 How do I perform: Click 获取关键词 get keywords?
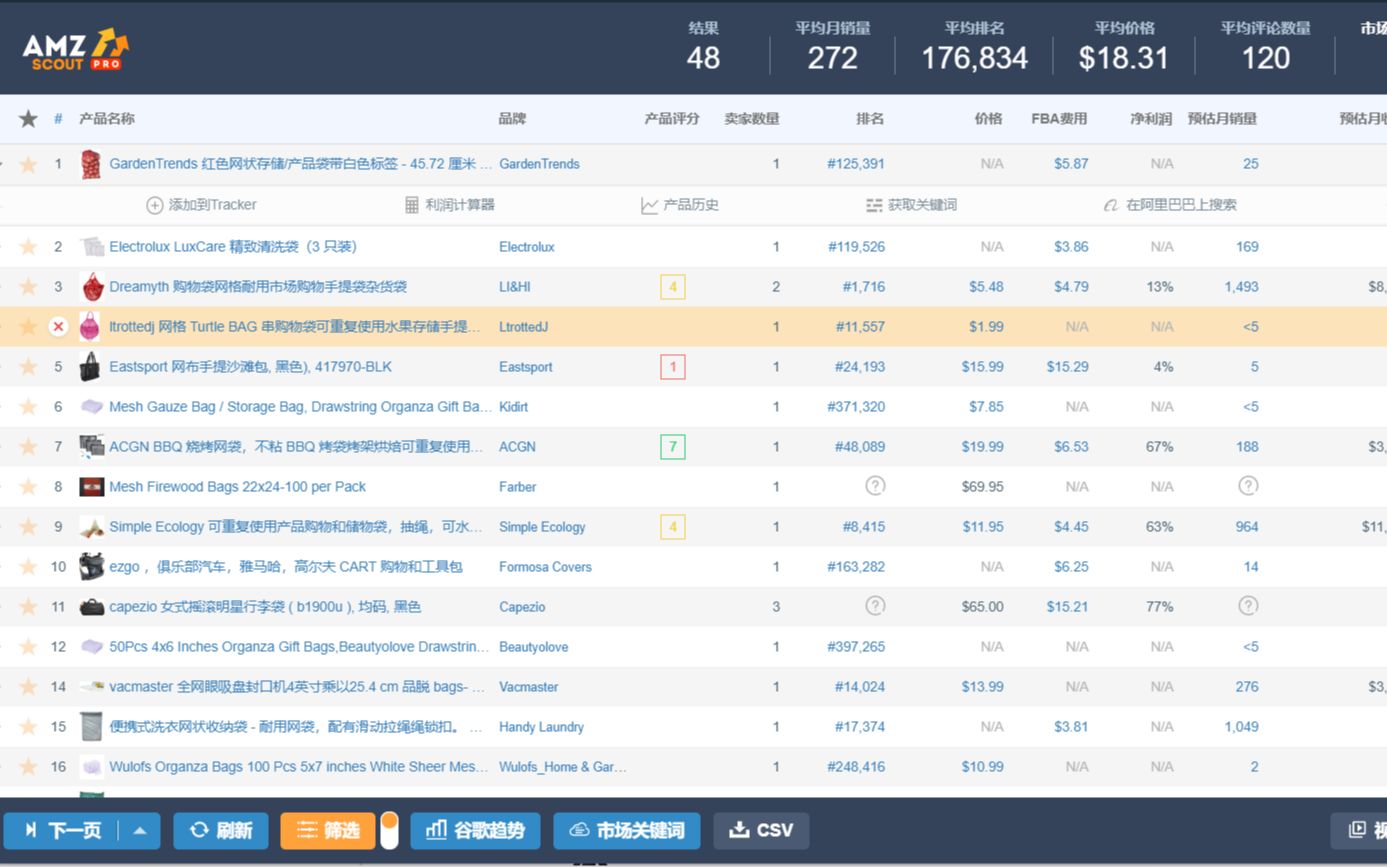[x=911, y=205]
